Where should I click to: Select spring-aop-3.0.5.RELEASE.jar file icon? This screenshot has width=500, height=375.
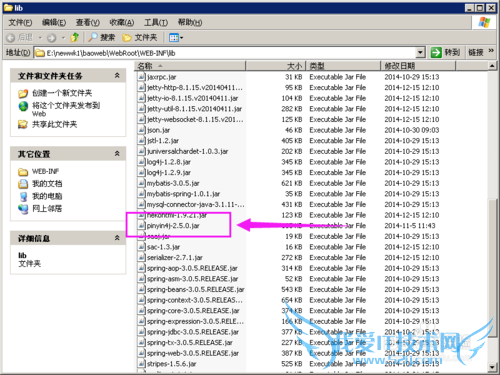click(142, 268)
